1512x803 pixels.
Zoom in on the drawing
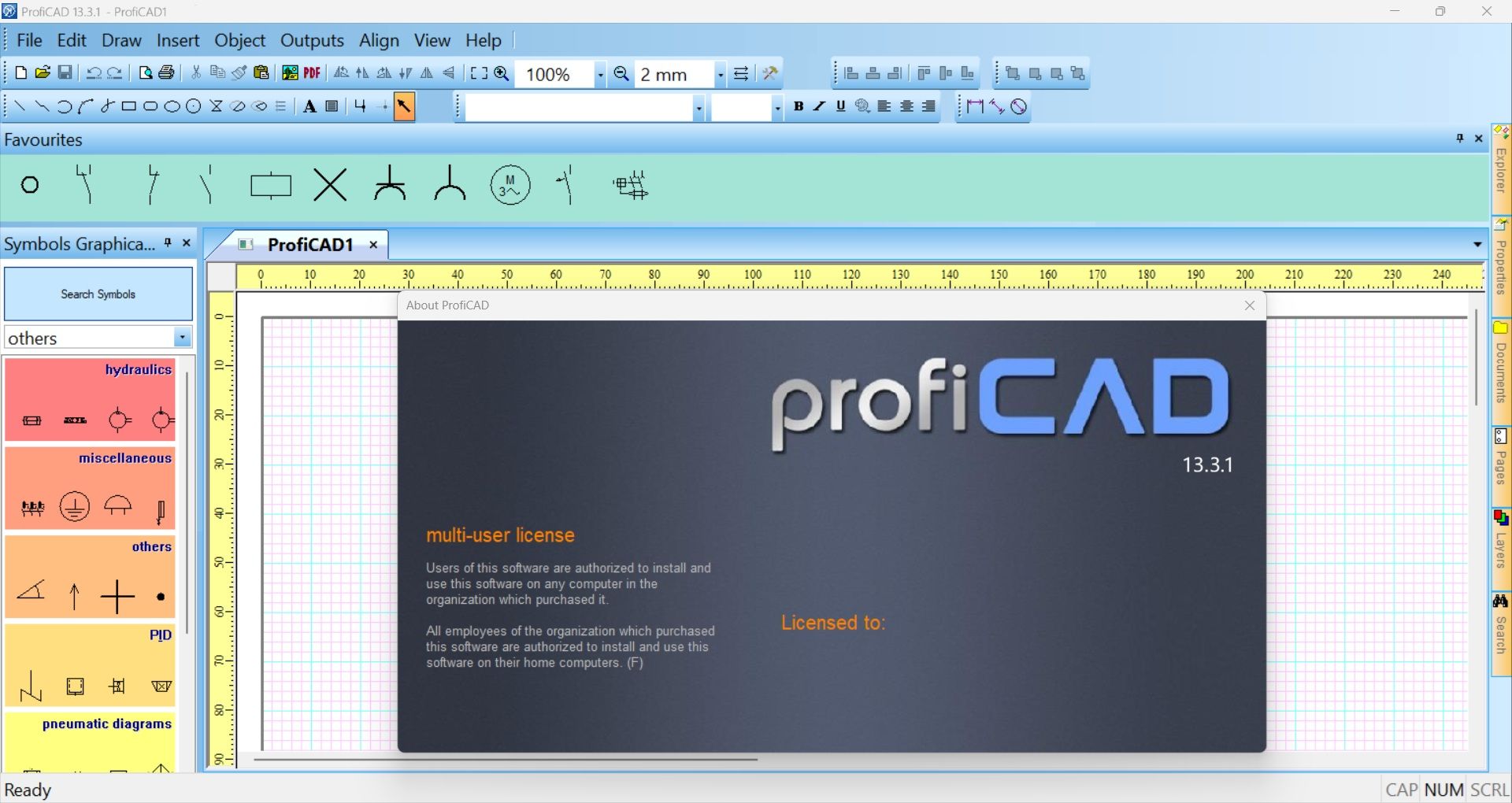click(x=501, y=73)
